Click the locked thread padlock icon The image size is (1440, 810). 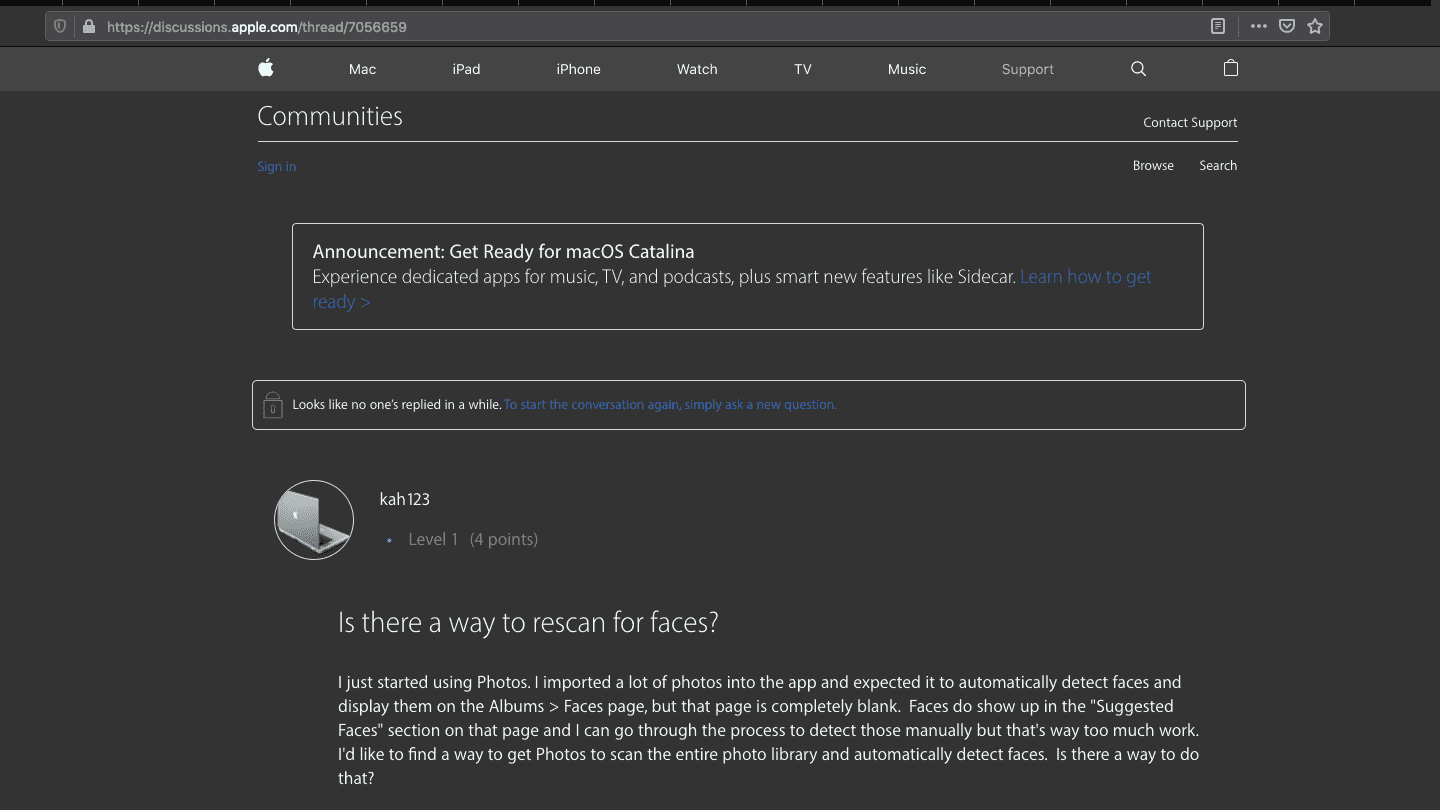tap(272, 405)
